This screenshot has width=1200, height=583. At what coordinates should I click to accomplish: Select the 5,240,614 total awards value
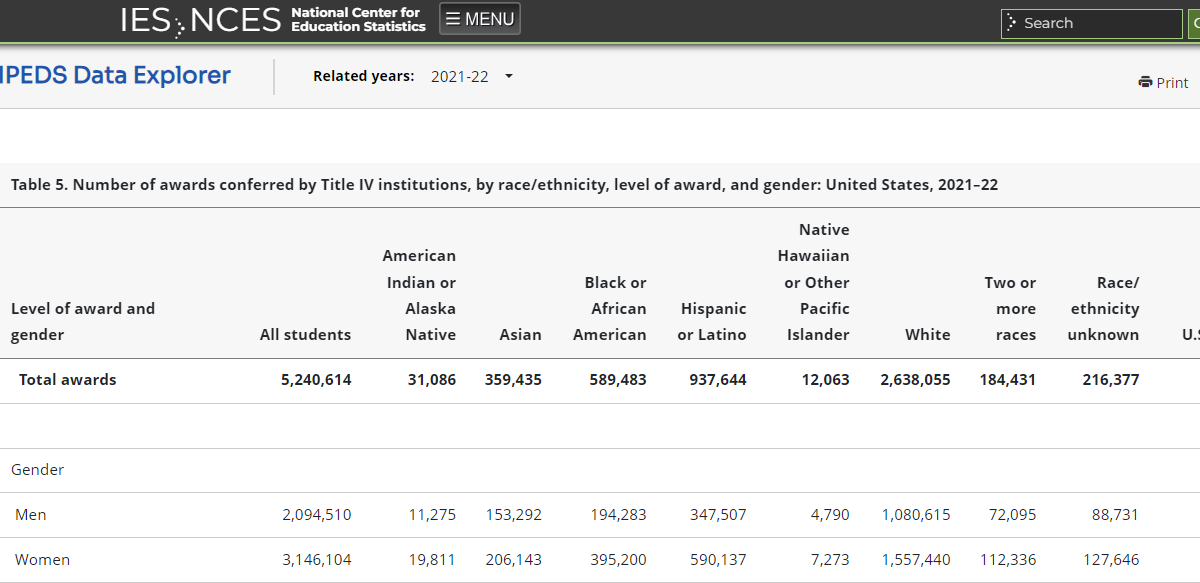coord(316,380)
